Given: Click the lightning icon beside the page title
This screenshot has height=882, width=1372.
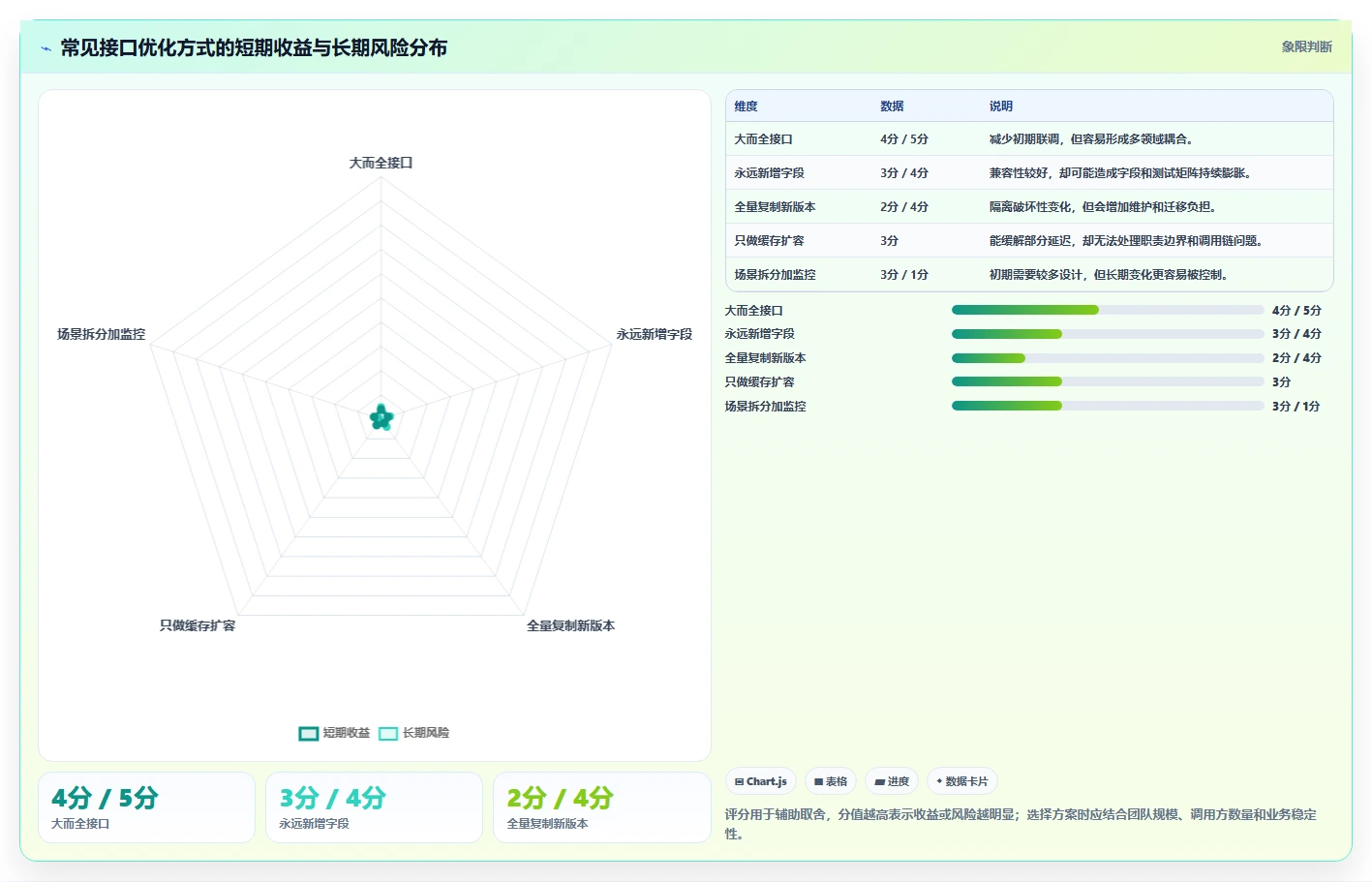Looking at the screenshot, I should pos(46,48).
